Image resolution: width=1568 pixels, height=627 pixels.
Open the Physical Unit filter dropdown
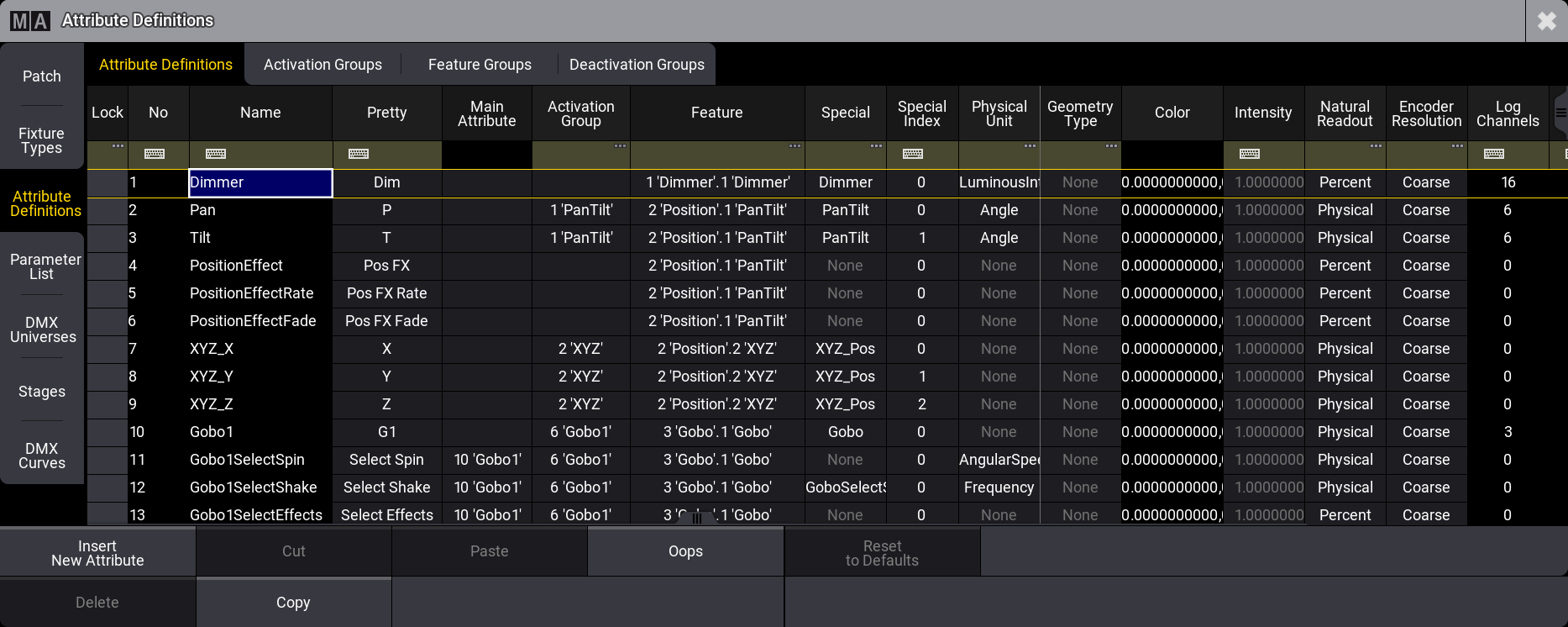pos(1030,146)
